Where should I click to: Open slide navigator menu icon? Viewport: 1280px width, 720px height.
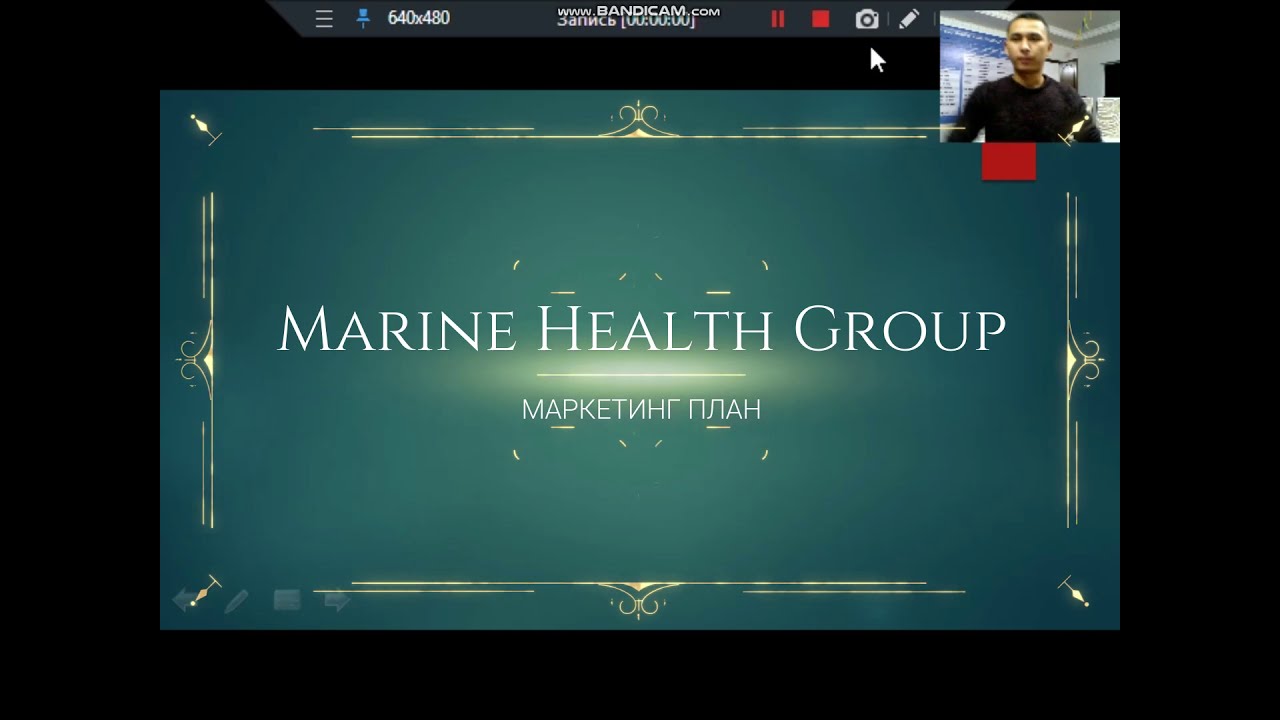click(287, 600)
